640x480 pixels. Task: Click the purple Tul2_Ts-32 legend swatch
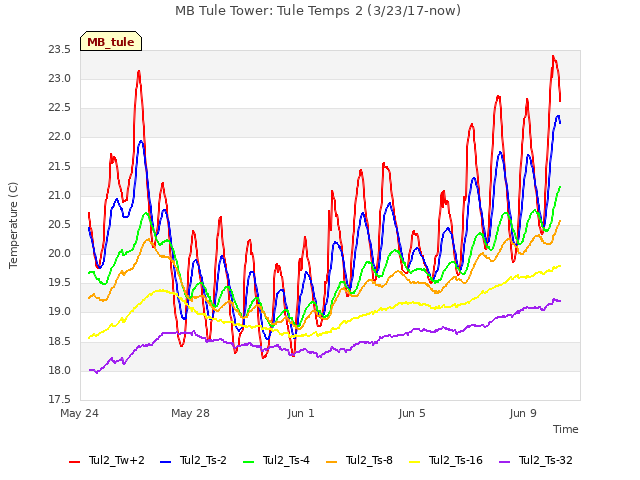click(x=505, y=462)
